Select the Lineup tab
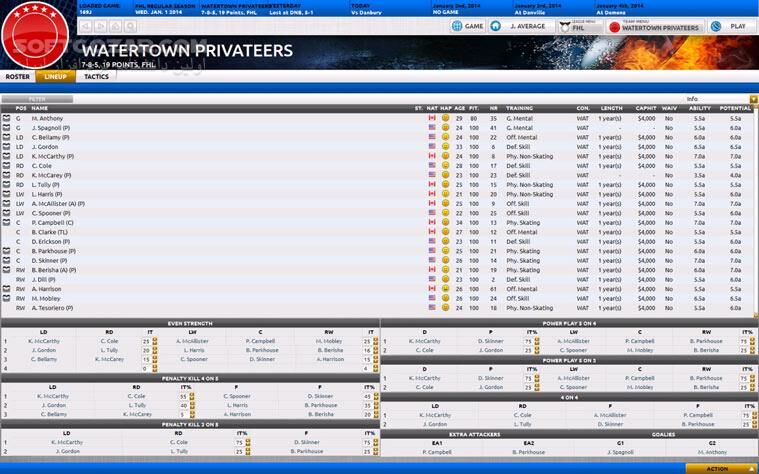Image resolution: width=759 pixels, height=474 pixels. coord(55,76)
